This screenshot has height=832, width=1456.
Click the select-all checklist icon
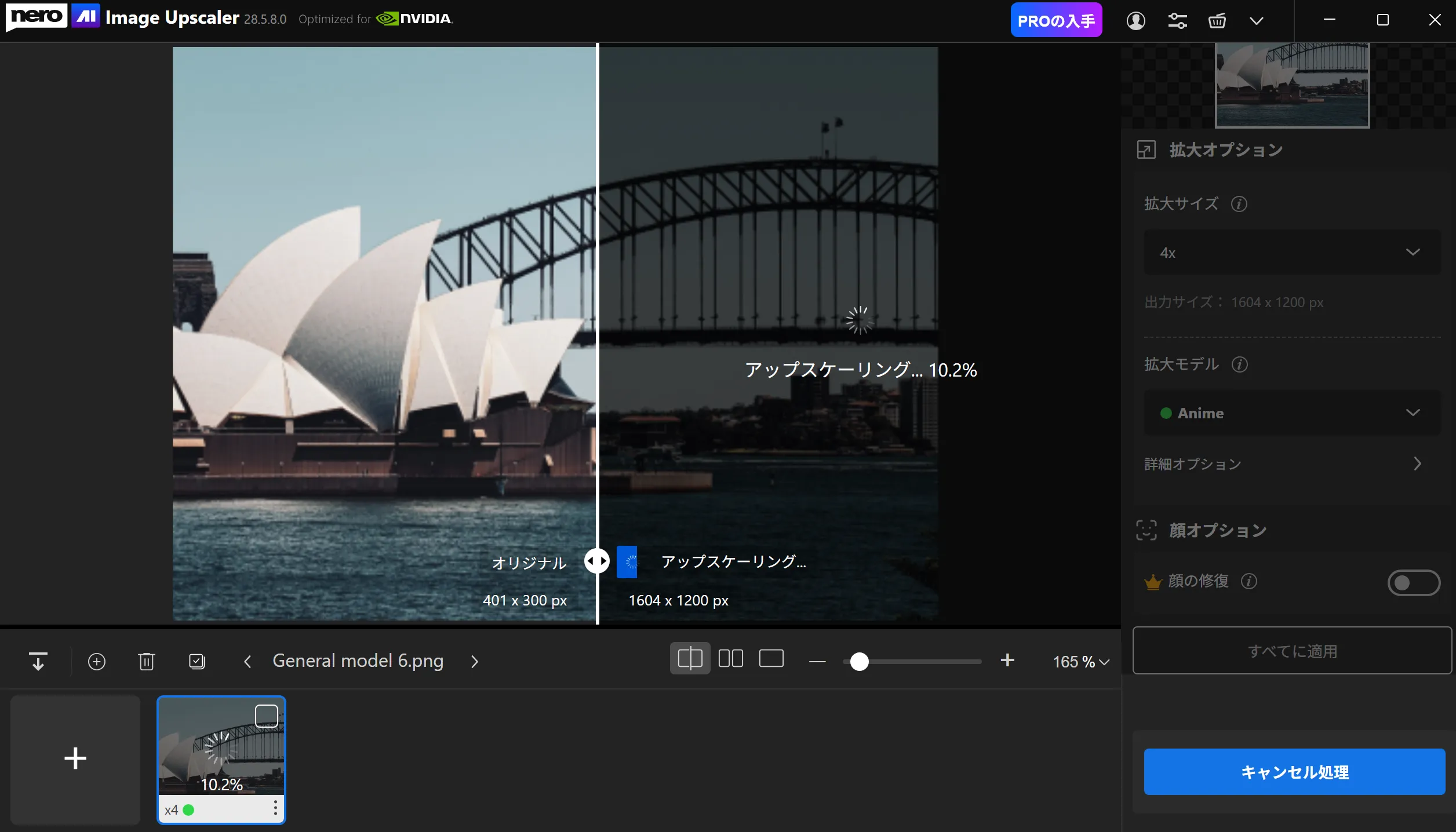point(197,661)
